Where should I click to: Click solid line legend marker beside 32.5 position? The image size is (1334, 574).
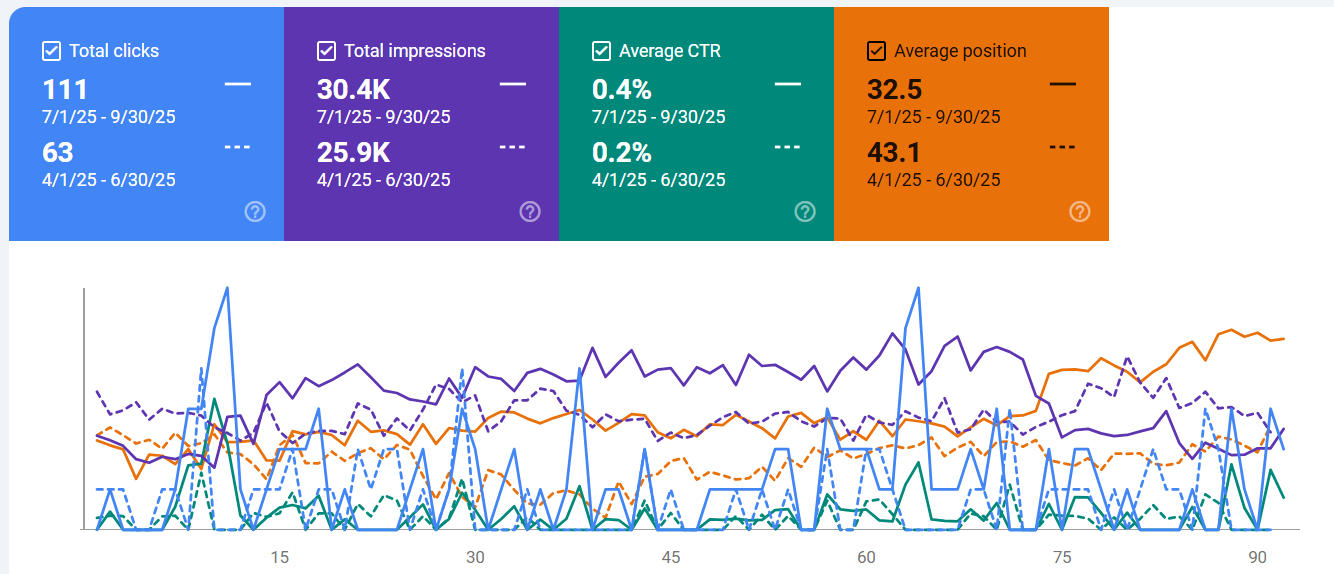(1063, 85)
